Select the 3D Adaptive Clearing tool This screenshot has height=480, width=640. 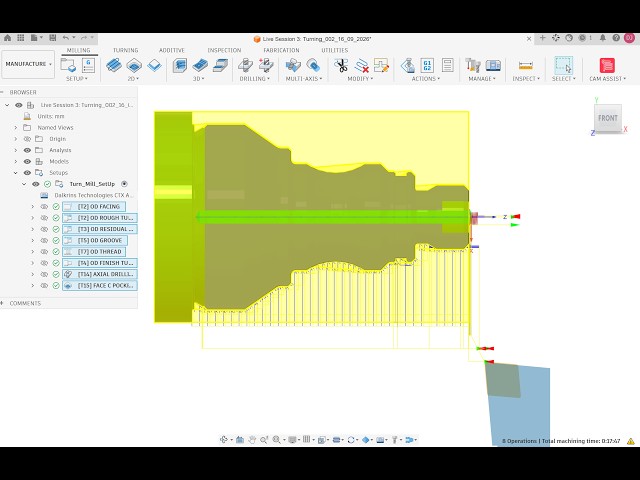(x=180, y=65)
